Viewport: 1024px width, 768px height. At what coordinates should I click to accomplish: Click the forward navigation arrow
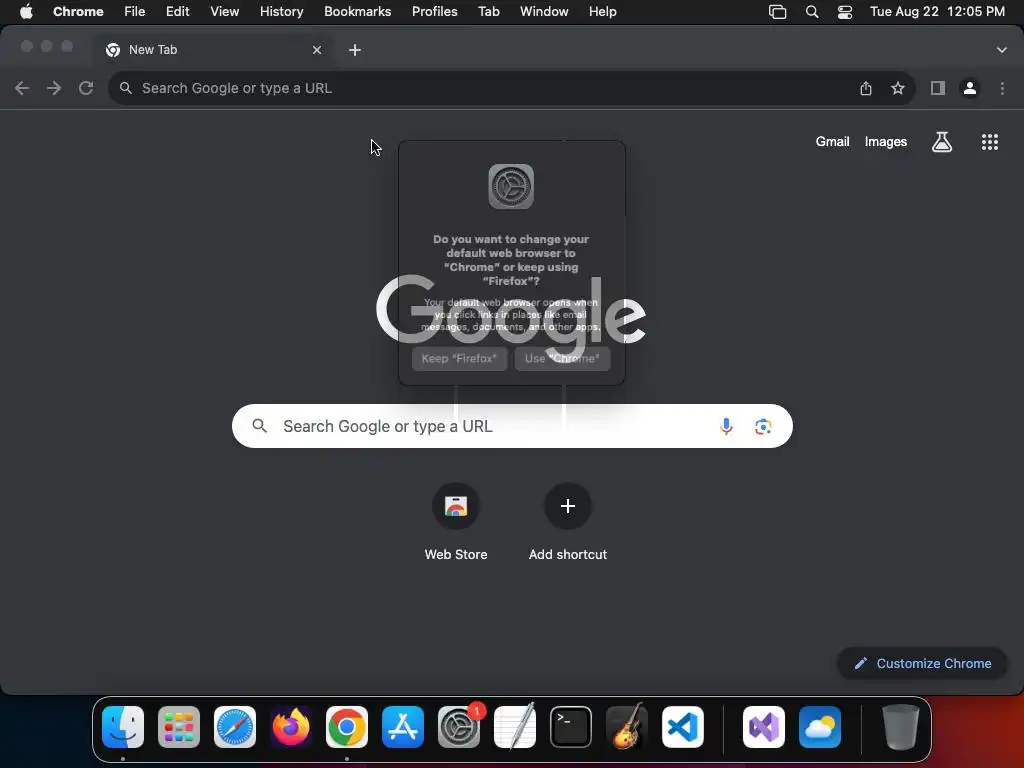54,88
